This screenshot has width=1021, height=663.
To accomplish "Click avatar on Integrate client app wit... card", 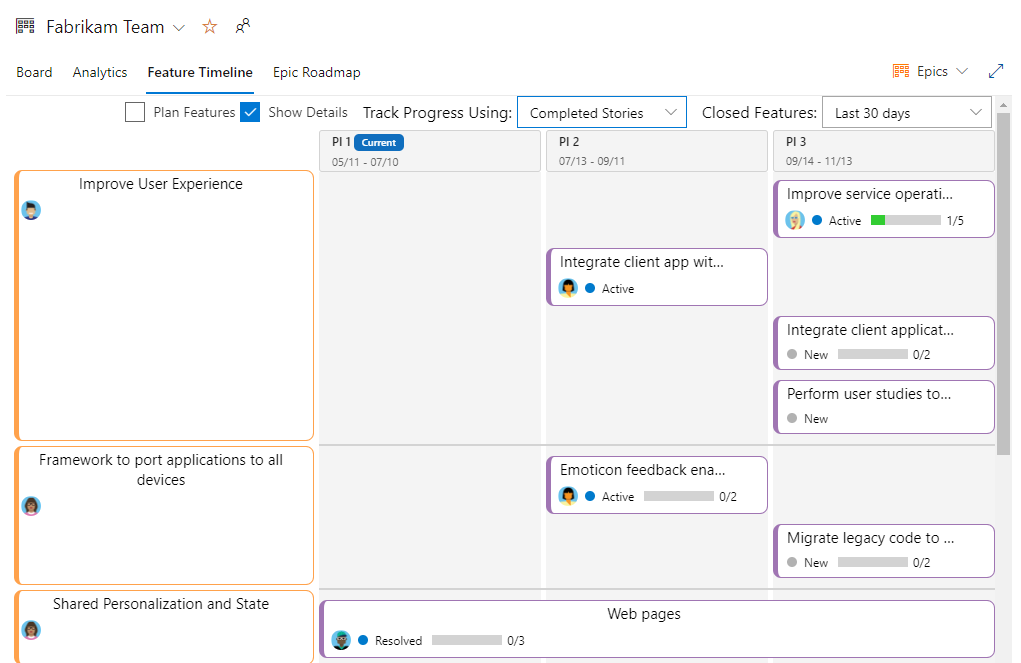I will point(568,288).
